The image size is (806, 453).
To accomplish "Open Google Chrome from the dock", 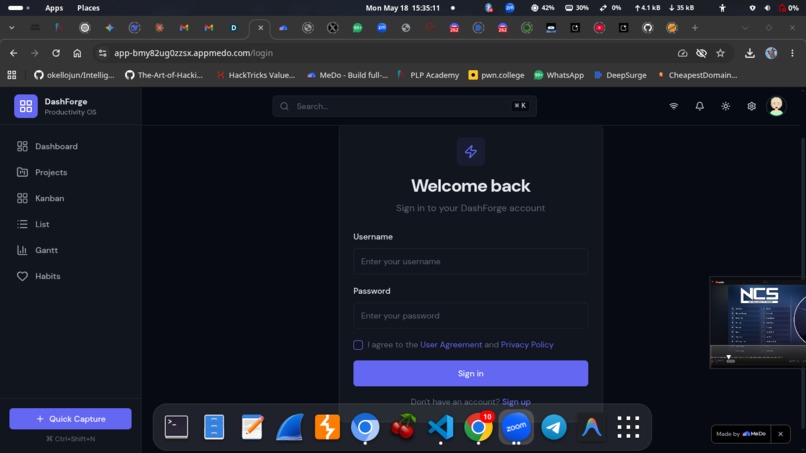I will pyautogui.click(x=478, y=427).
